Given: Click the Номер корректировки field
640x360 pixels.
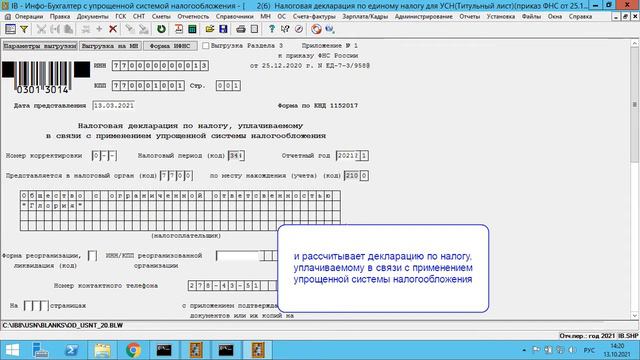Looking at the screenshot, I should [x=104, y=156].
